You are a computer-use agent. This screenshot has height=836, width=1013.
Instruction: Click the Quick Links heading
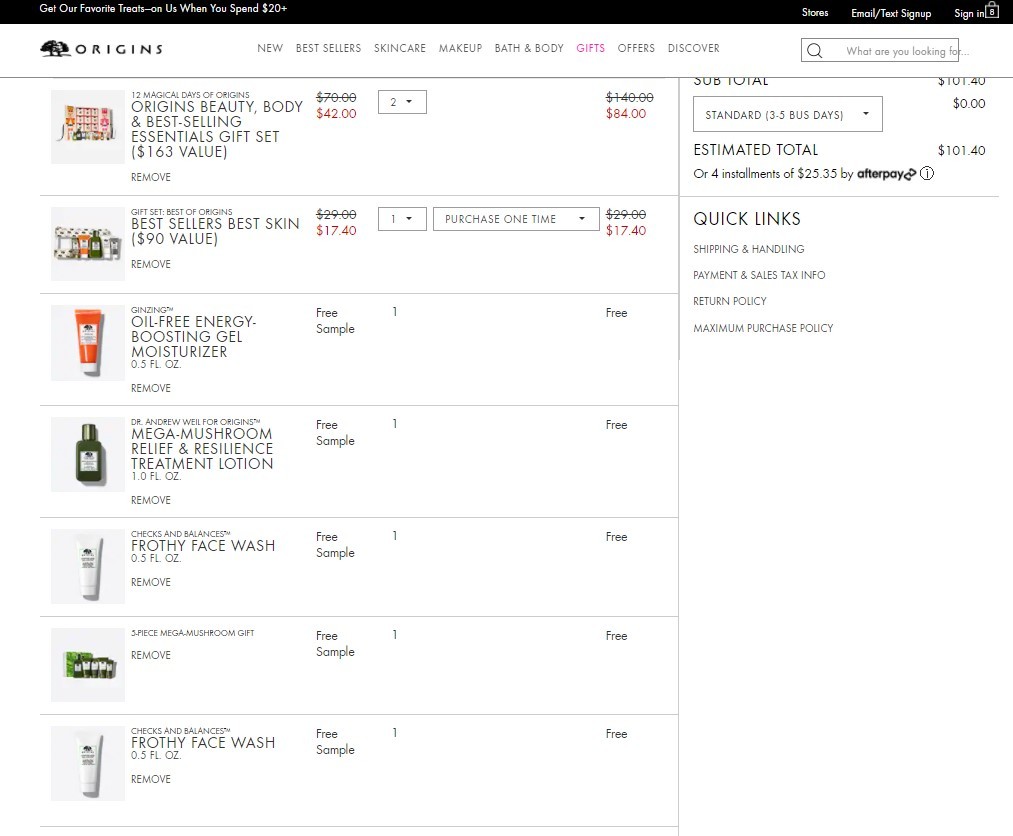pyautogui.click(x=747, y=219)
